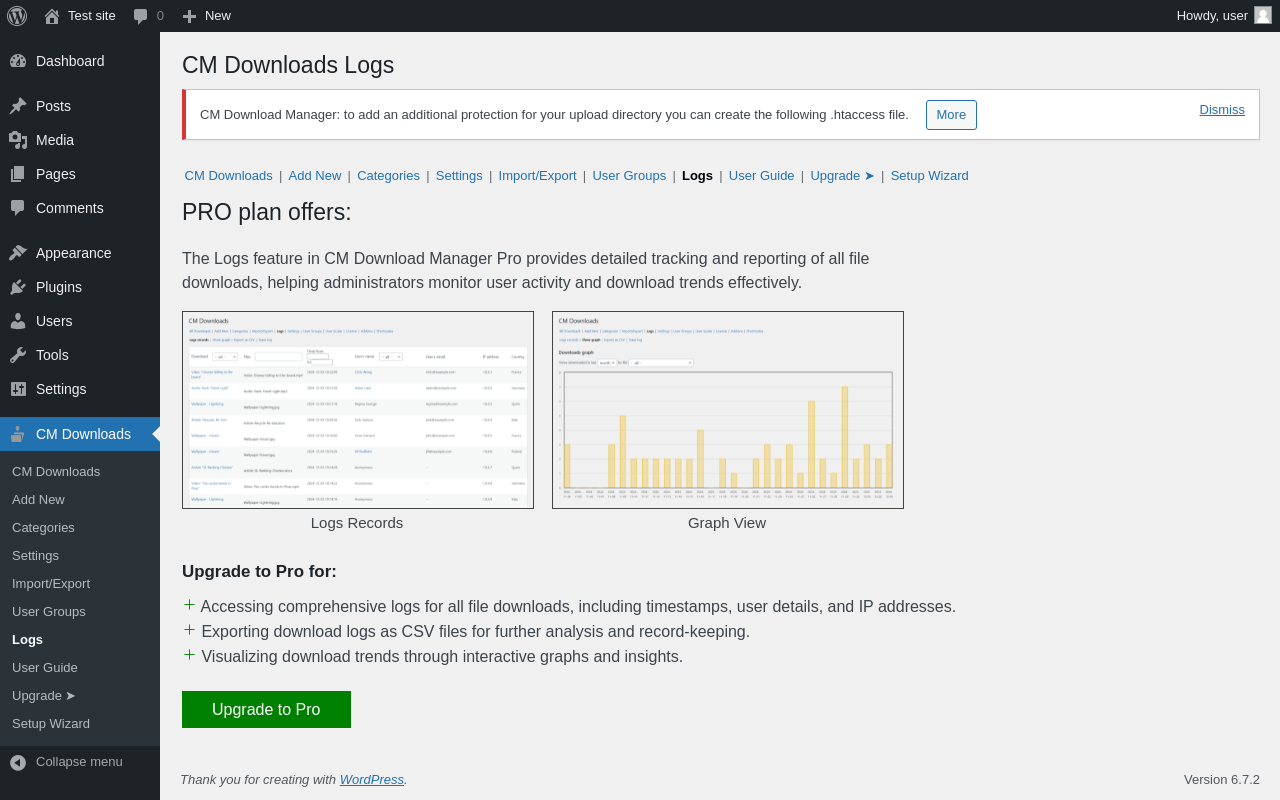1280x800 pixels.
Task: Open Settings tab link in page navigation
Action: click(x=459, y=176)
